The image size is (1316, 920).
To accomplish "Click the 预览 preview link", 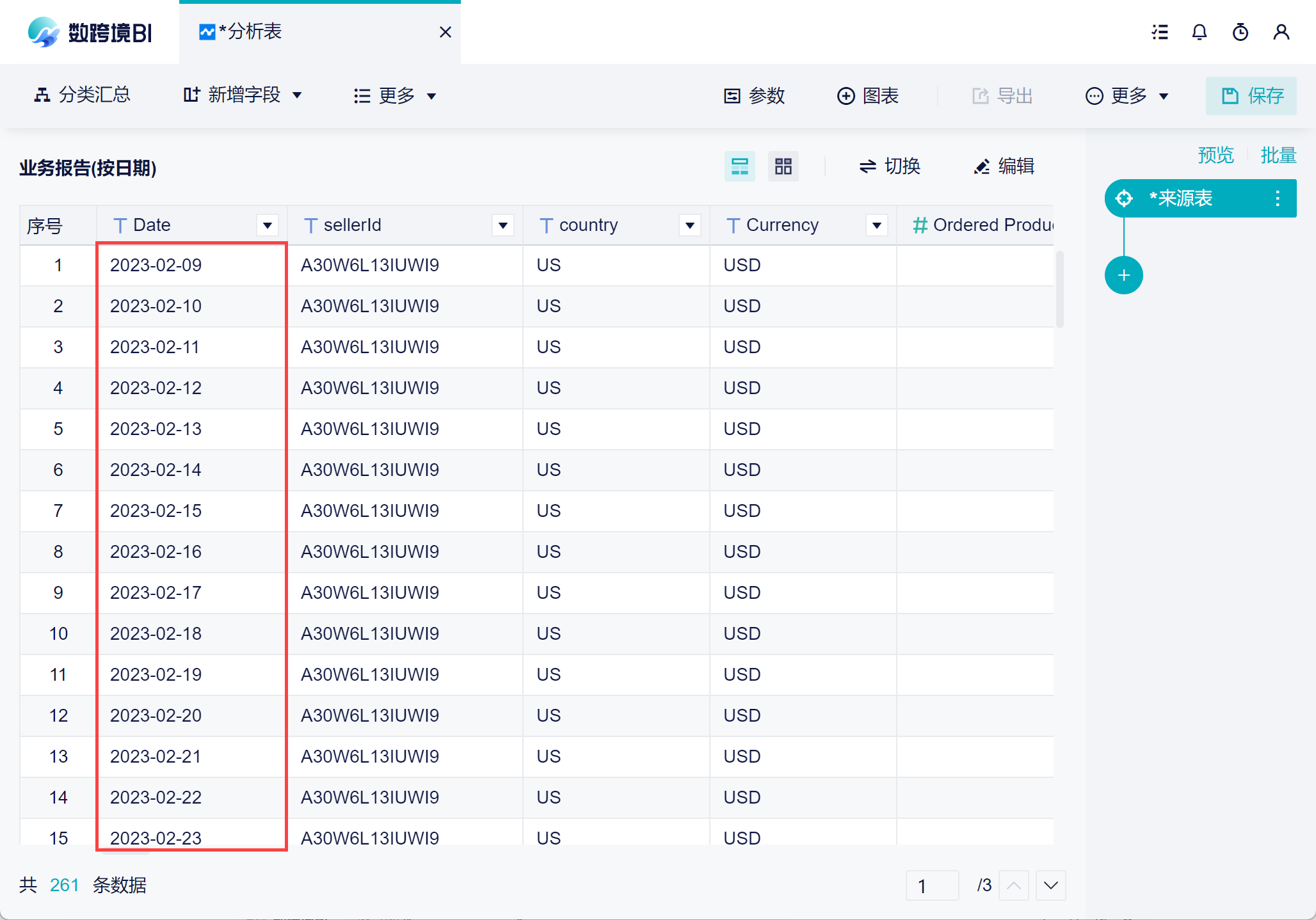I will 1216,155.
